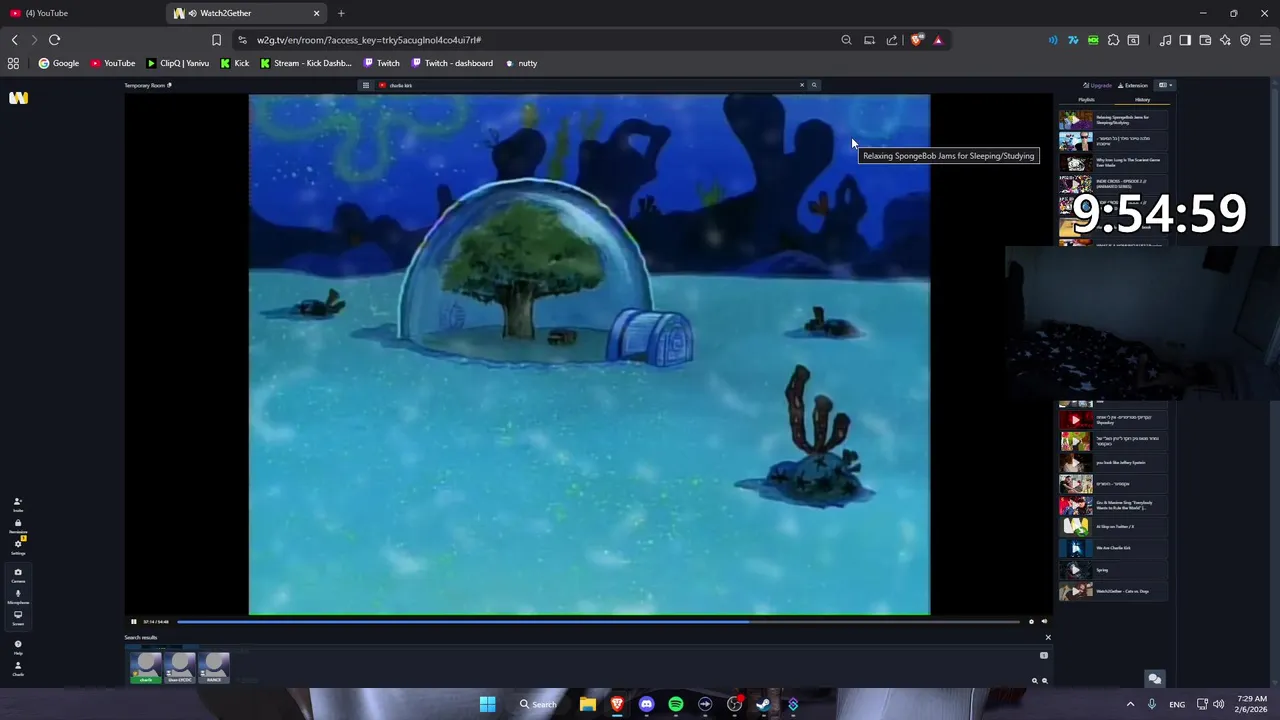The image size is (1280, 720).
Task: Click the Extension link
Action: coord(1133,85)
